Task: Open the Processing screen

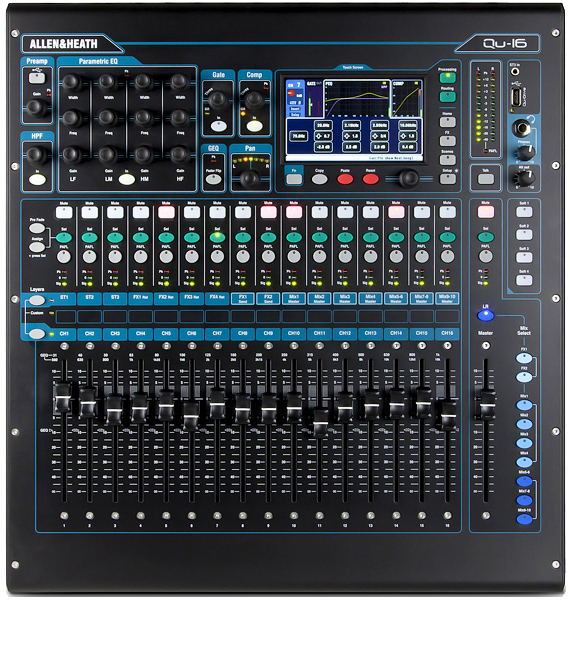Action: 448,77
